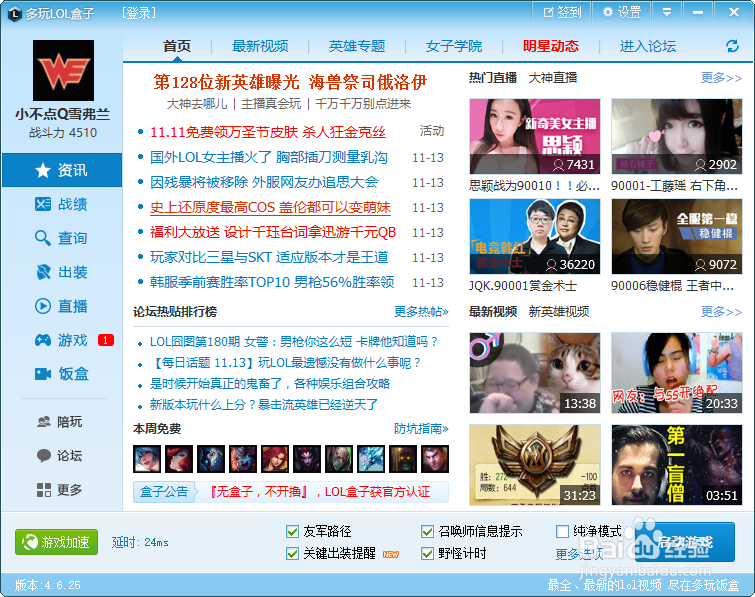Open headline 第128位新英雄曝光 海兽祭司俄洛伊
Image resolution: width=755 pixels, height=597 pixels.
coord(290,82)
